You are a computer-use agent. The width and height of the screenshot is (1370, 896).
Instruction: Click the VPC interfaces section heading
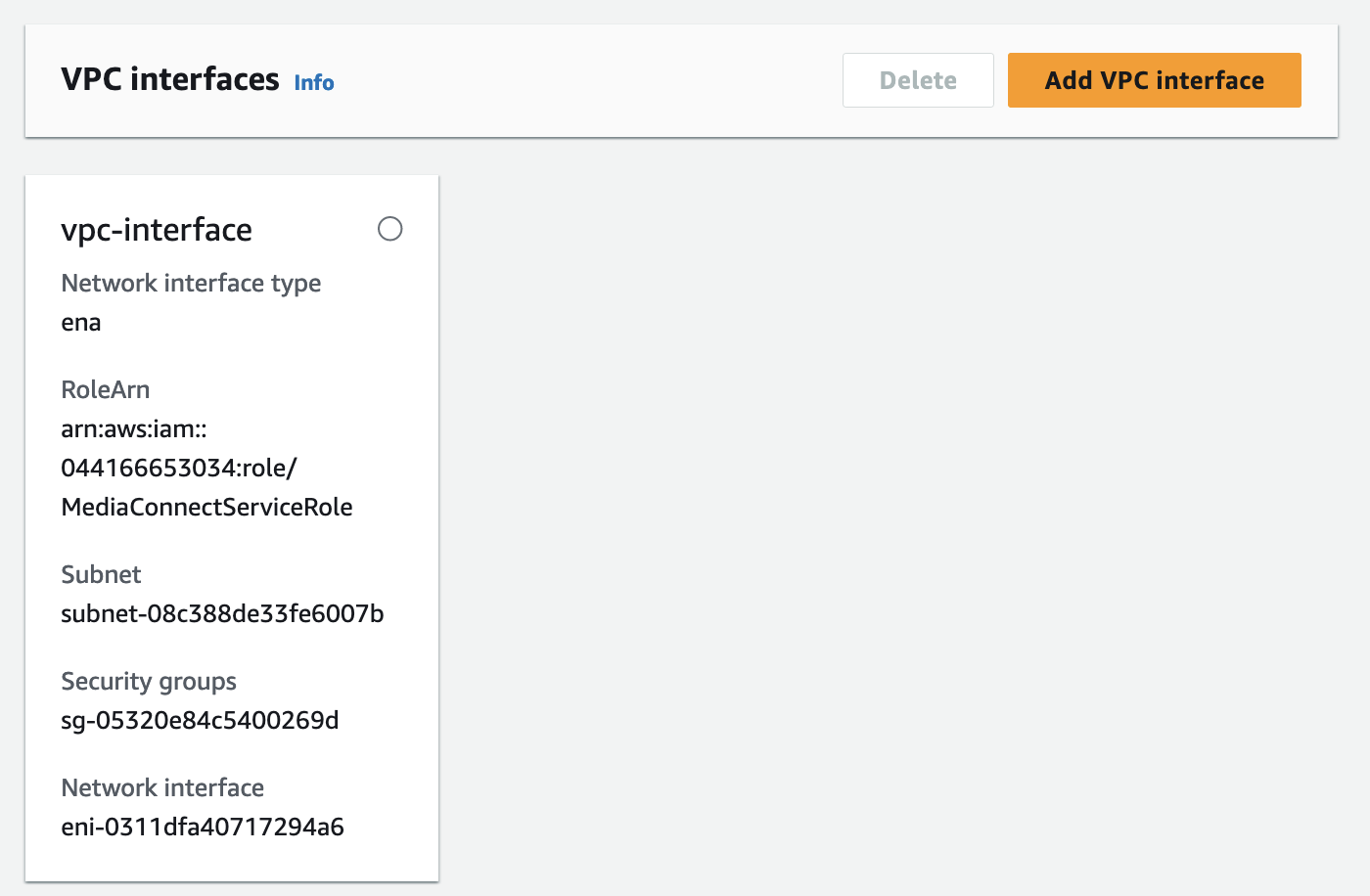pyautogui.click(x=170, y=79)
